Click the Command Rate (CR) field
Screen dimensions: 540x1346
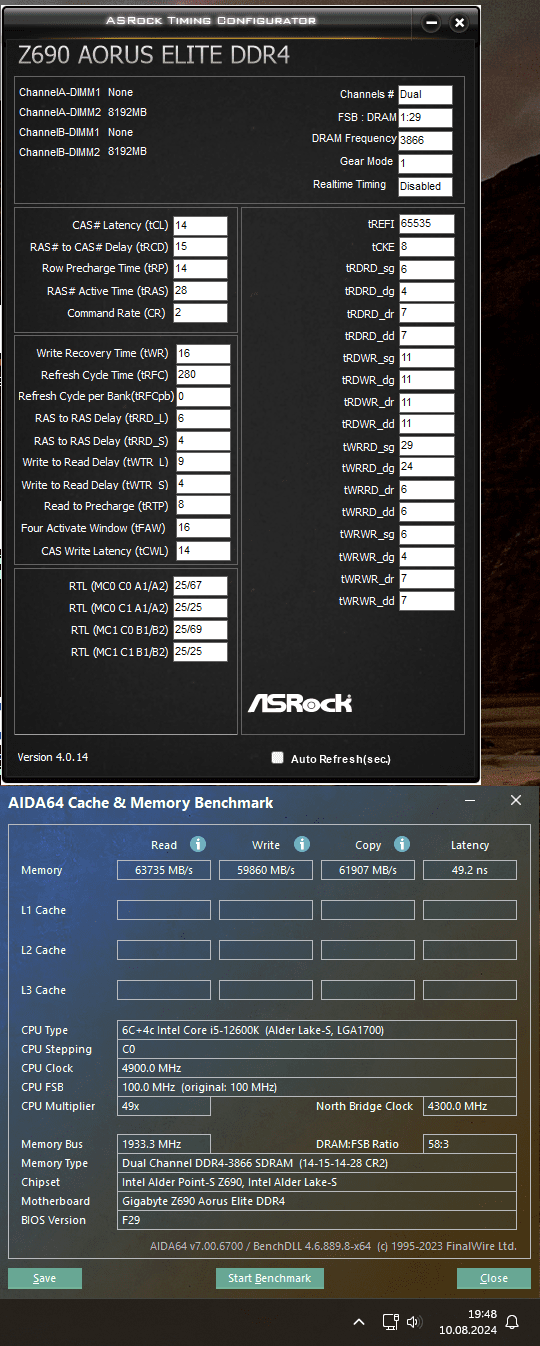[200, 313]
